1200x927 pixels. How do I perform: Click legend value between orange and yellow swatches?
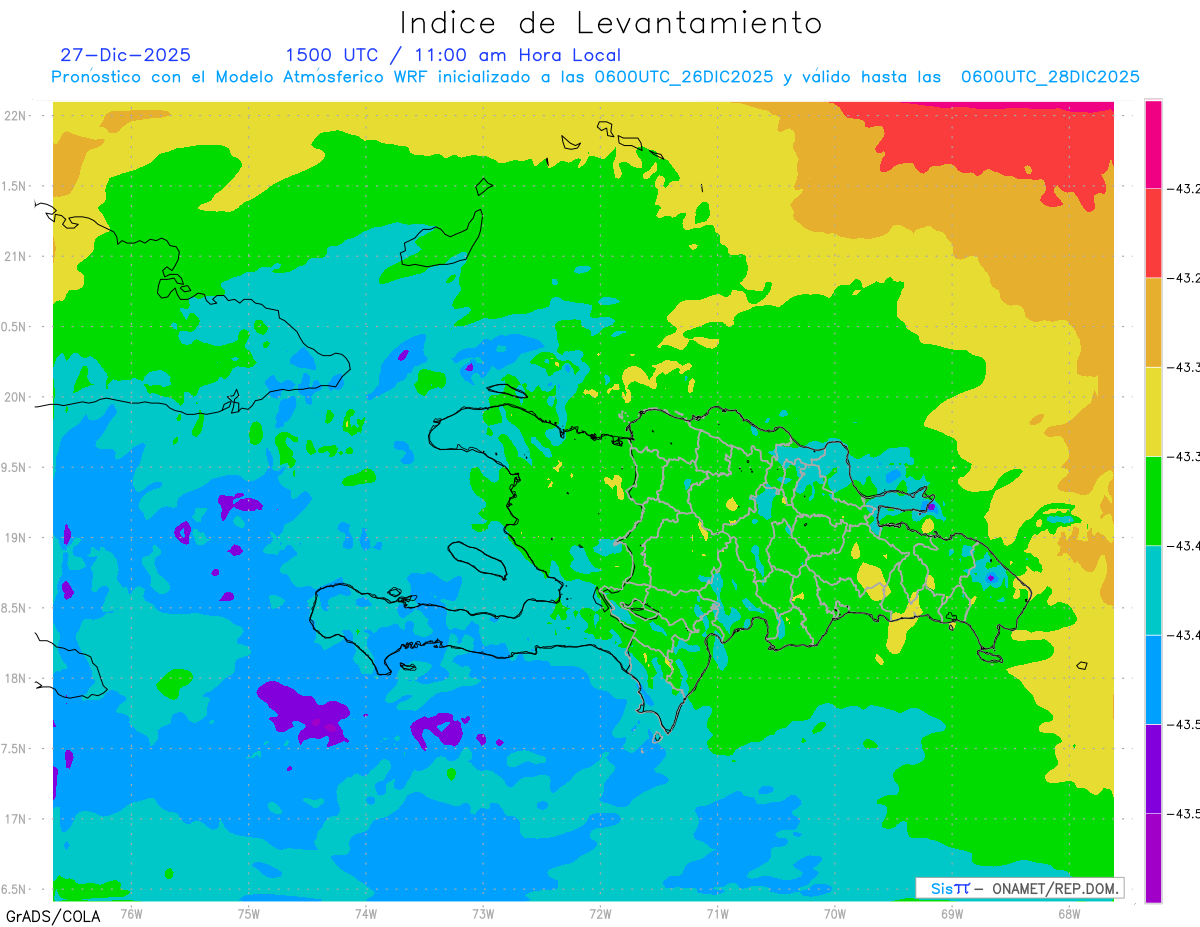(1184, 367)
